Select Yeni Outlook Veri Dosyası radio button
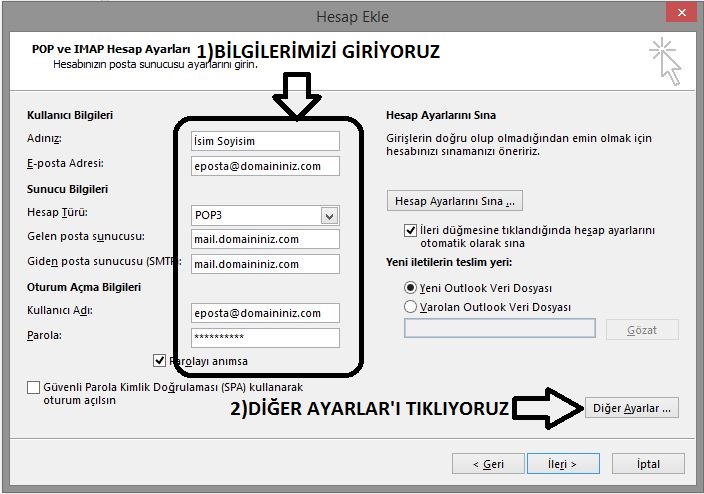Viewport: 704px width, 494px height. click(x=411, y=288)
